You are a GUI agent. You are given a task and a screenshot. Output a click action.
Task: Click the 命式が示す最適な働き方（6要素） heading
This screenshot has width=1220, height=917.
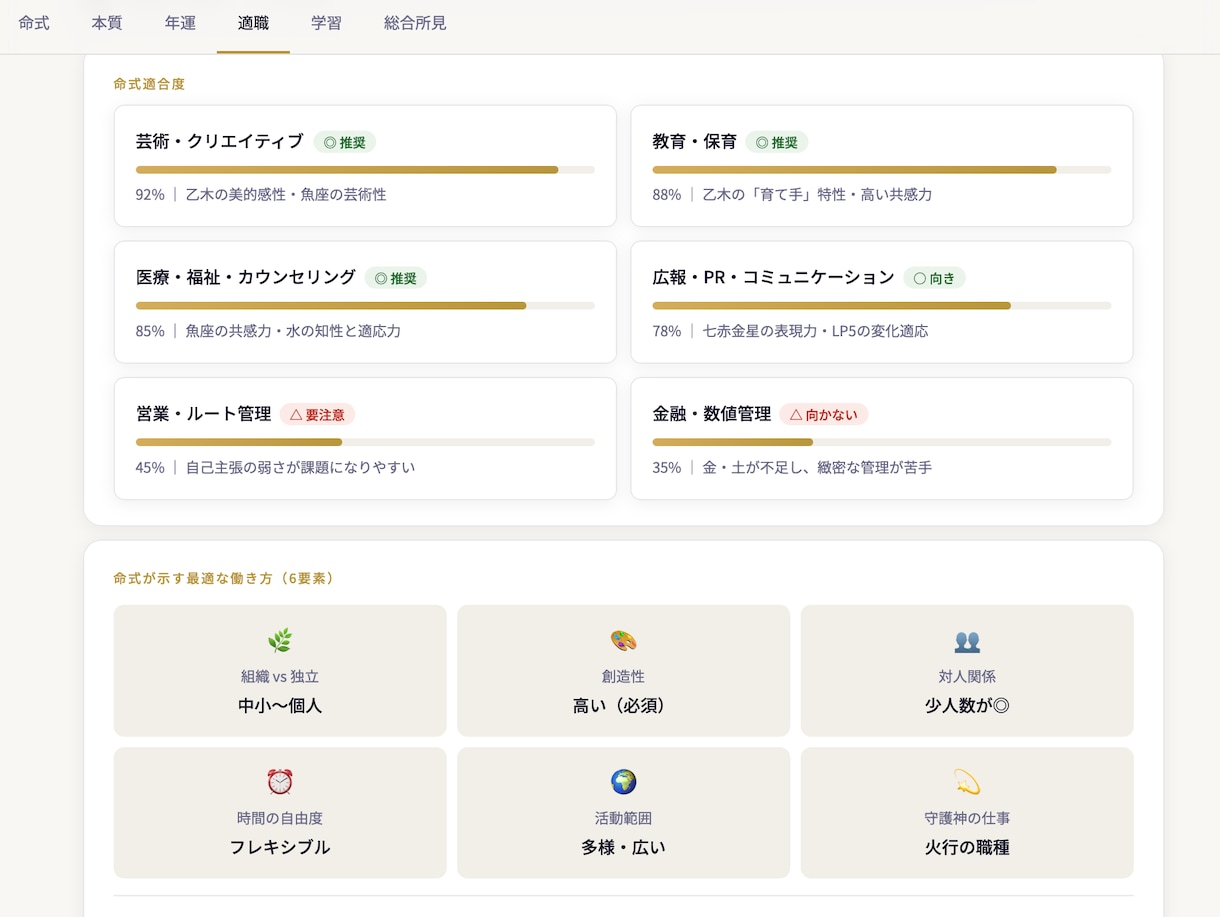(224, 578)
